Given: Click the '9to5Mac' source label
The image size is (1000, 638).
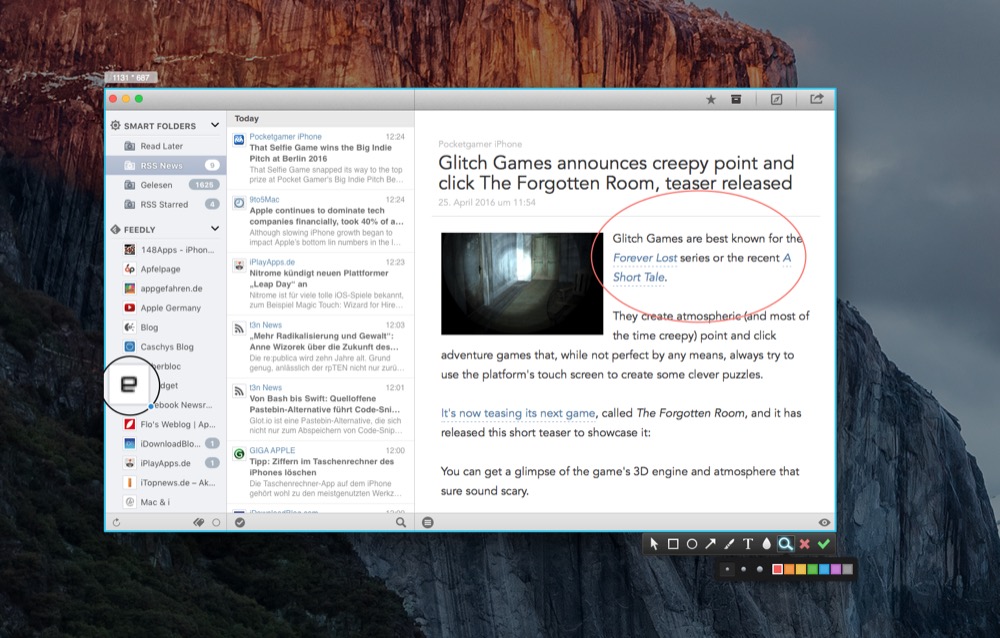Looking at the screenshot, I should coord(264,199).
